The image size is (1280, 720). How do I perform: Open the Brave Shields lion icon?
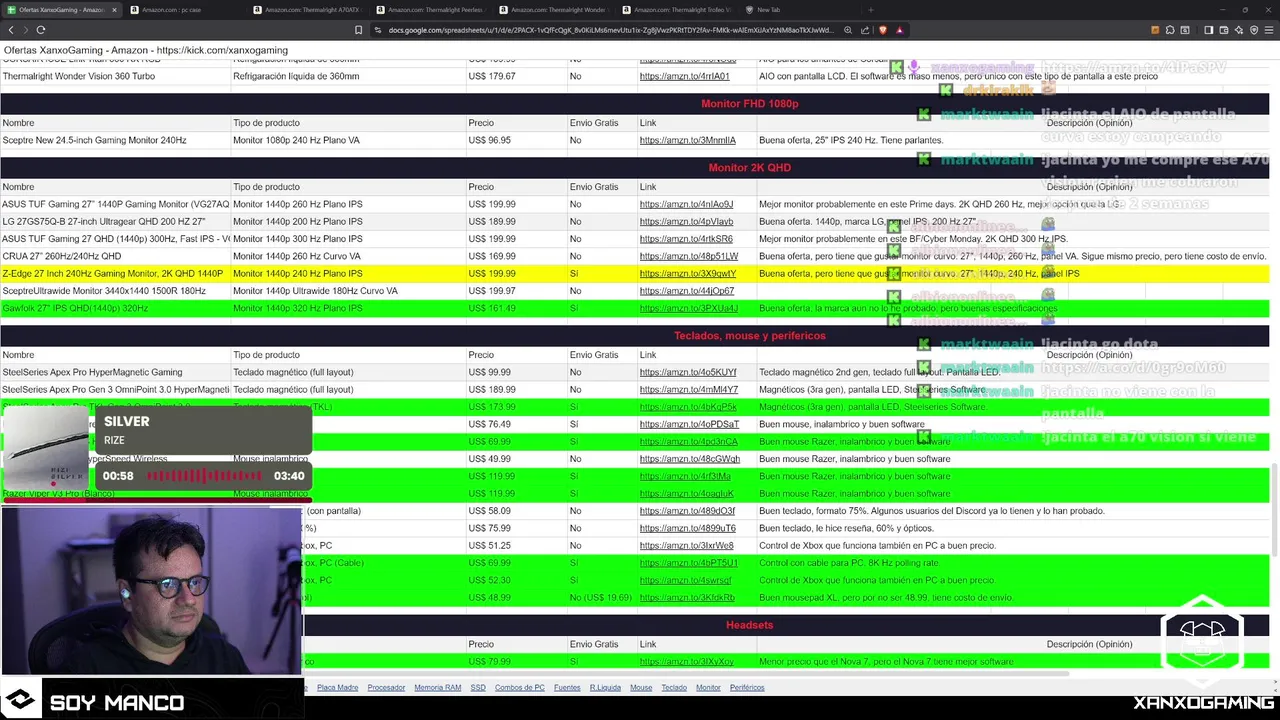pyautogui.click(x=883, y=30)
